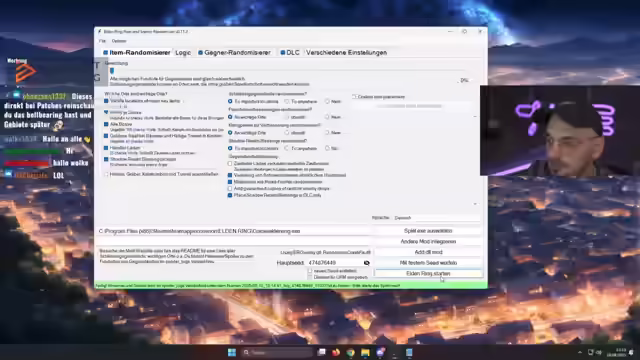Screen dimensions: 640x360
Task: Show hidden system tray icons chevron
Action: click(x=580, y=352)
